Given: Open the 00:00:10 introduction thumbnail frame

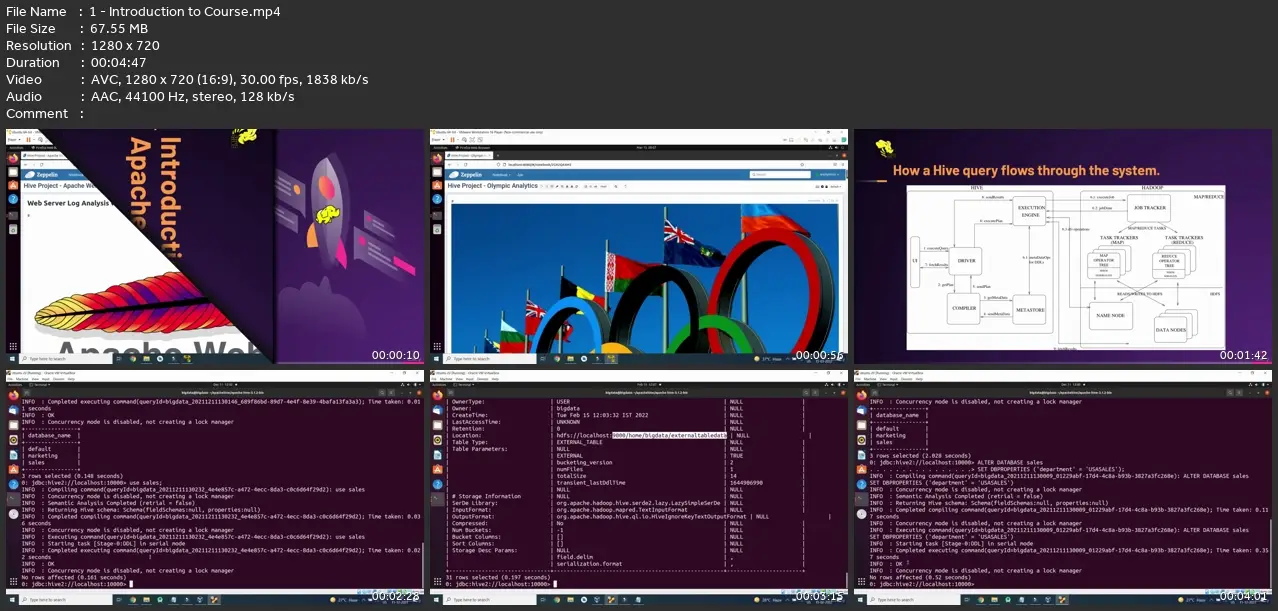Looking at the screenshot, I should pyautogui.click(x=213, y=246).
